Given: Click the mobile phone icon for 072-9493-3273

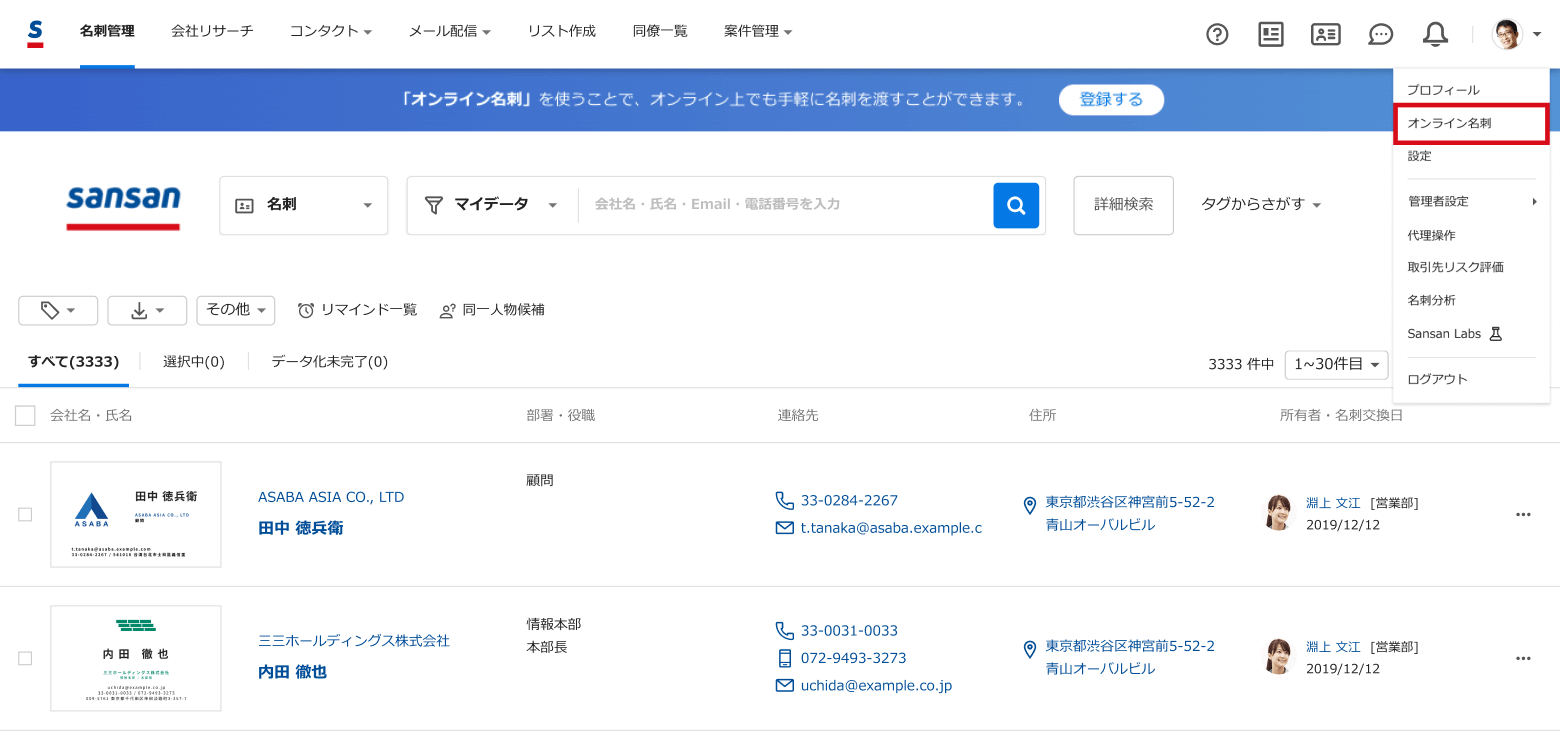Looking at the screenshot, I should 785,658.
